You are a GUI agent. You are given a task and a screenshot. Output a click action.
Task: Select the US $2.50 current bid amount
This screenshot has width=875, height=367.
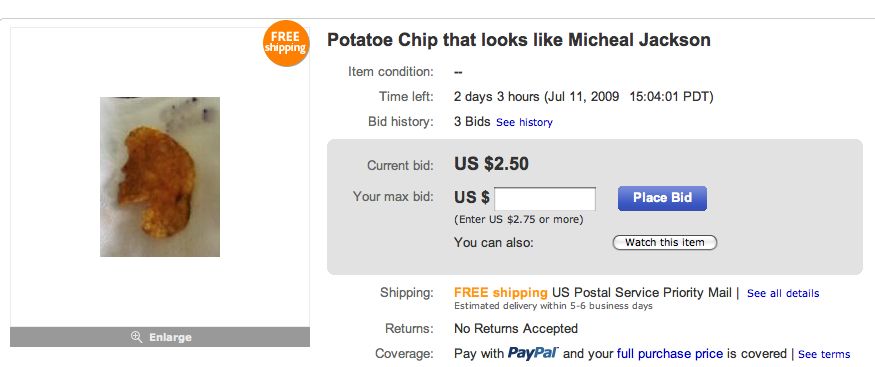[491, 164]
